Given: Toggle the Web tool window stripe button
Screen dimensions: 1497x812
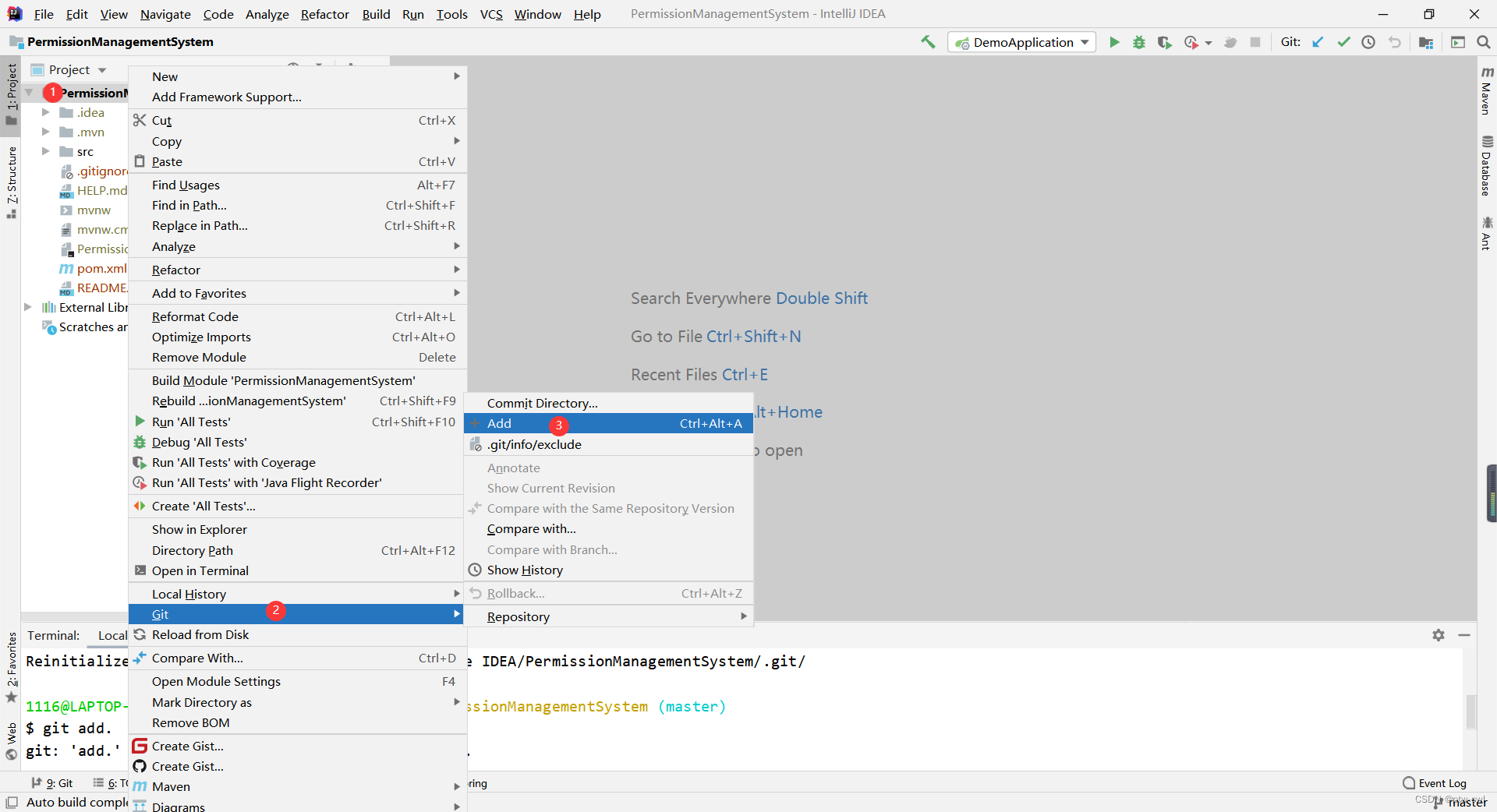Looking at the screenshot, I should pos(12,741).
